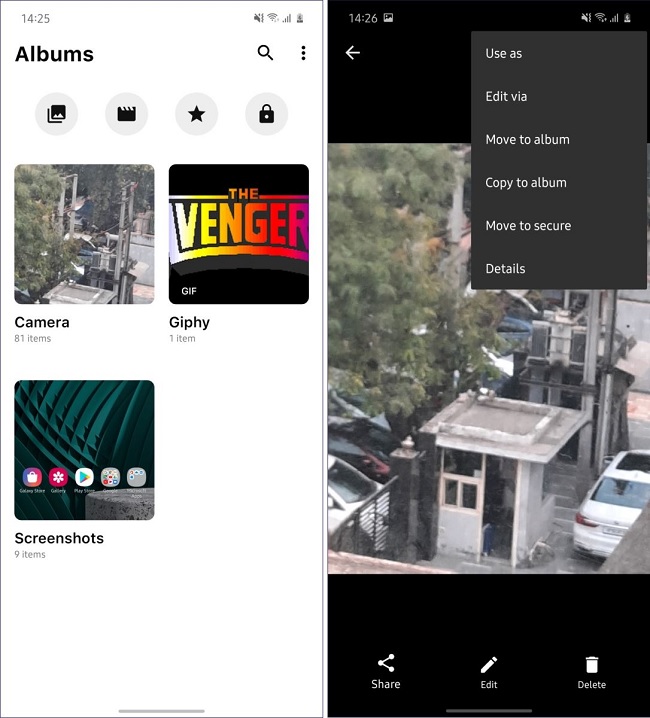
Task: Choose 'Edit via' menu option
Action: click(506, 97)
